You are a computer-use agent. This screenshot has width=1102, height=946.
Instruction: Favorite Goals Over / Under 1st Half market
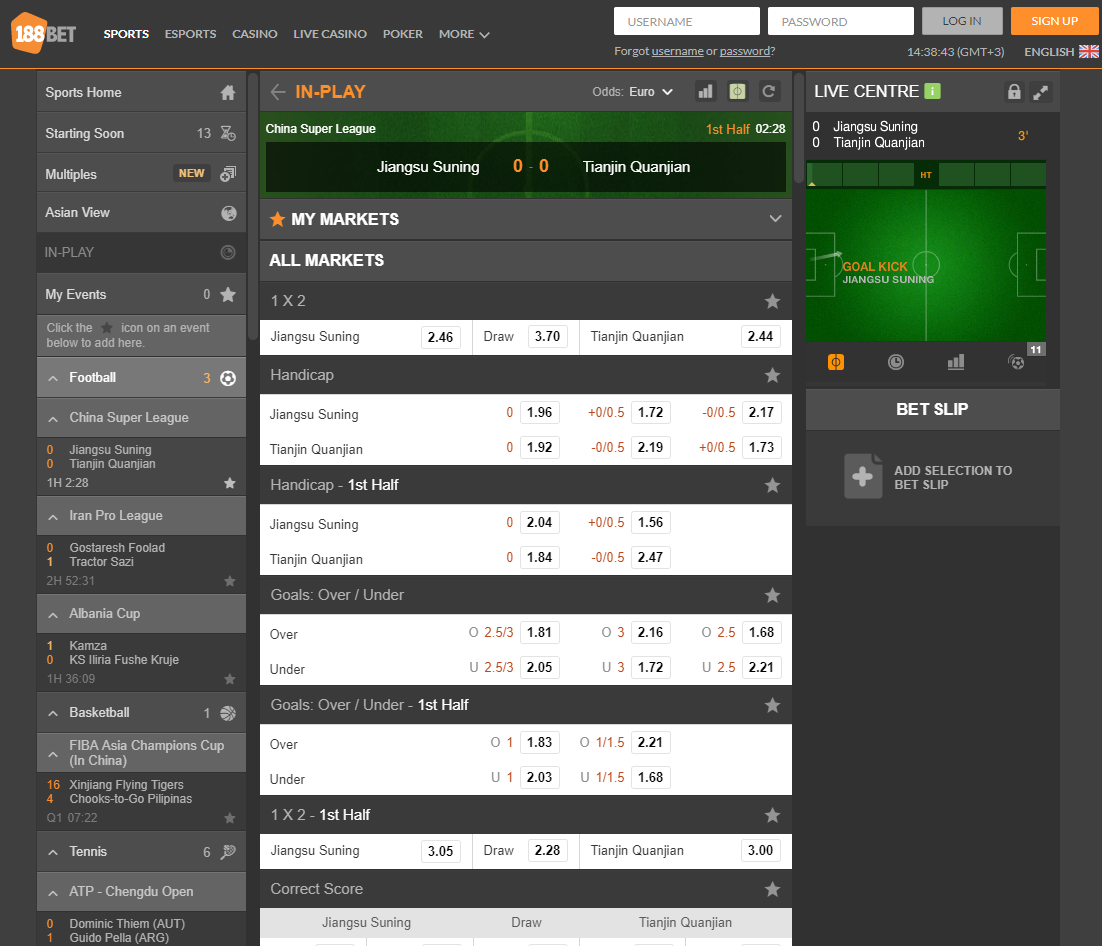[772, 705]
